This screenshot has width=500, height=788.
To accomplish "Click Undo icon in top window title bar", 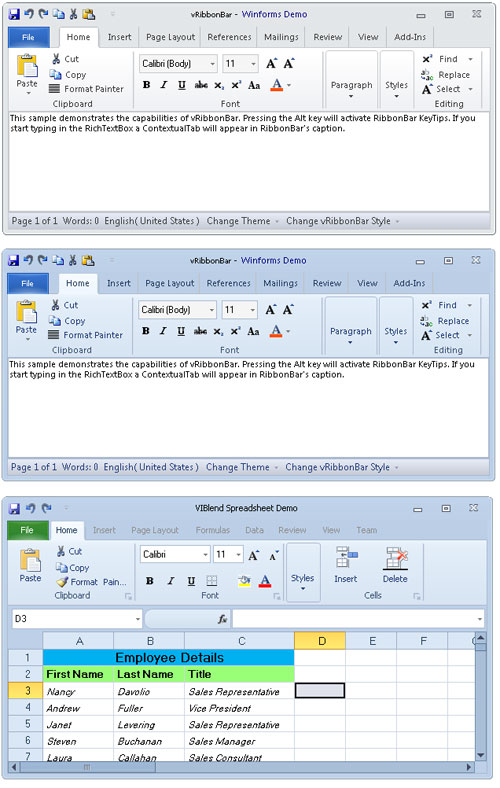I will click(x=29, y=14).
